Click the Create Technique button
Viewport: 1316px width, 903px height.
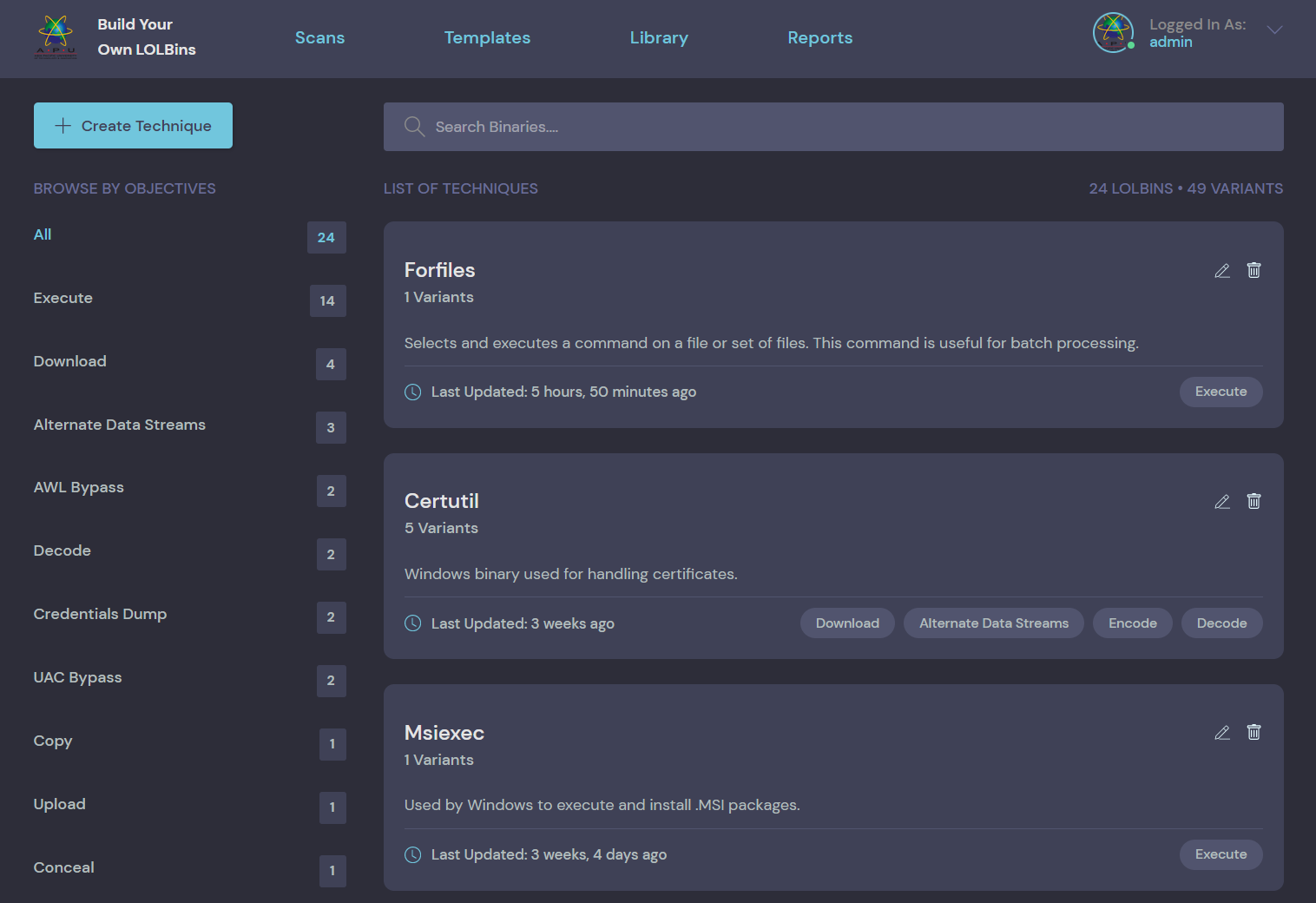coord(133,125)
